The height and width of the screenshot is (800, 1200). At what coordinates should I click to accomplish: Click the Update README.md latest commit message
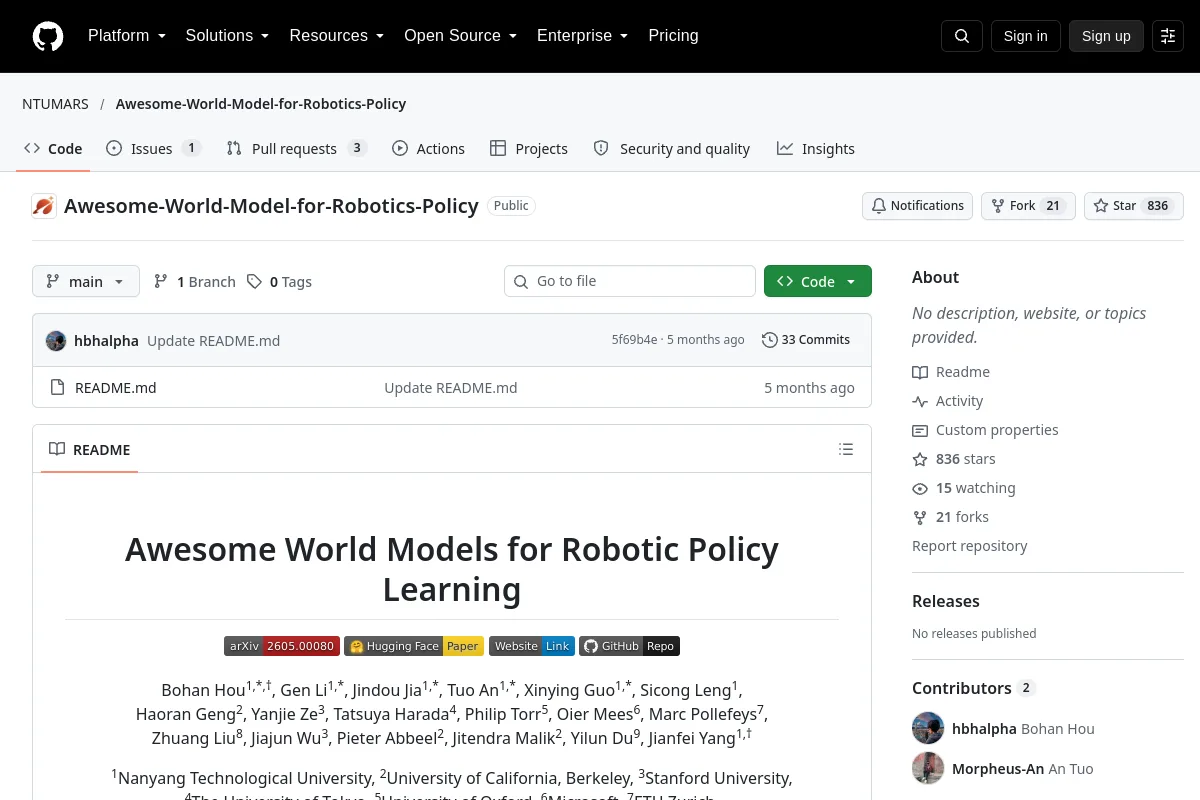[214, 340]
